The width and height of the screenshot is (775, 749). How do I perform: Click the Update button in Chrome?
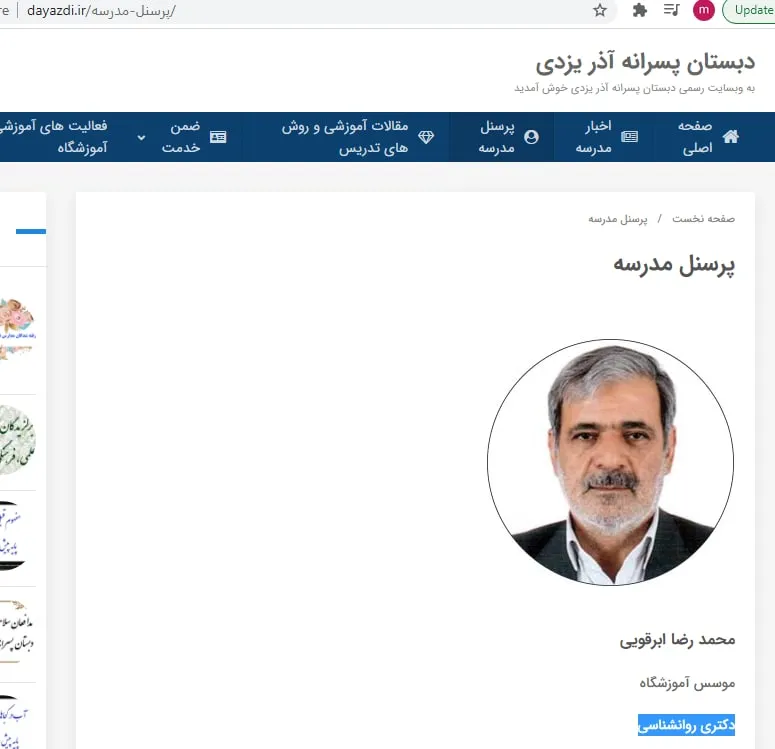(749, 10)
